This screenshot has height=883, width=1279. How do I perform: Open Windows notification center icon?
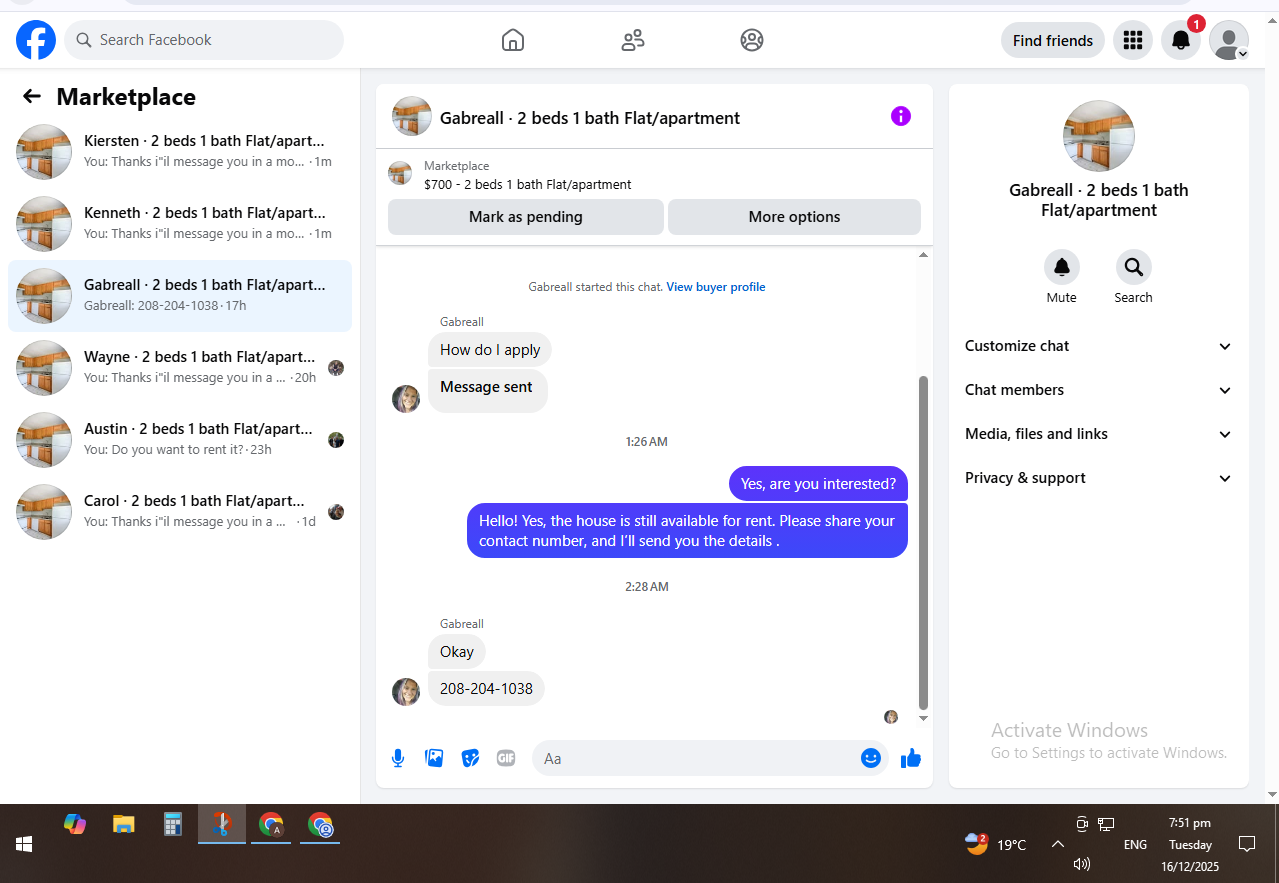1247,844
